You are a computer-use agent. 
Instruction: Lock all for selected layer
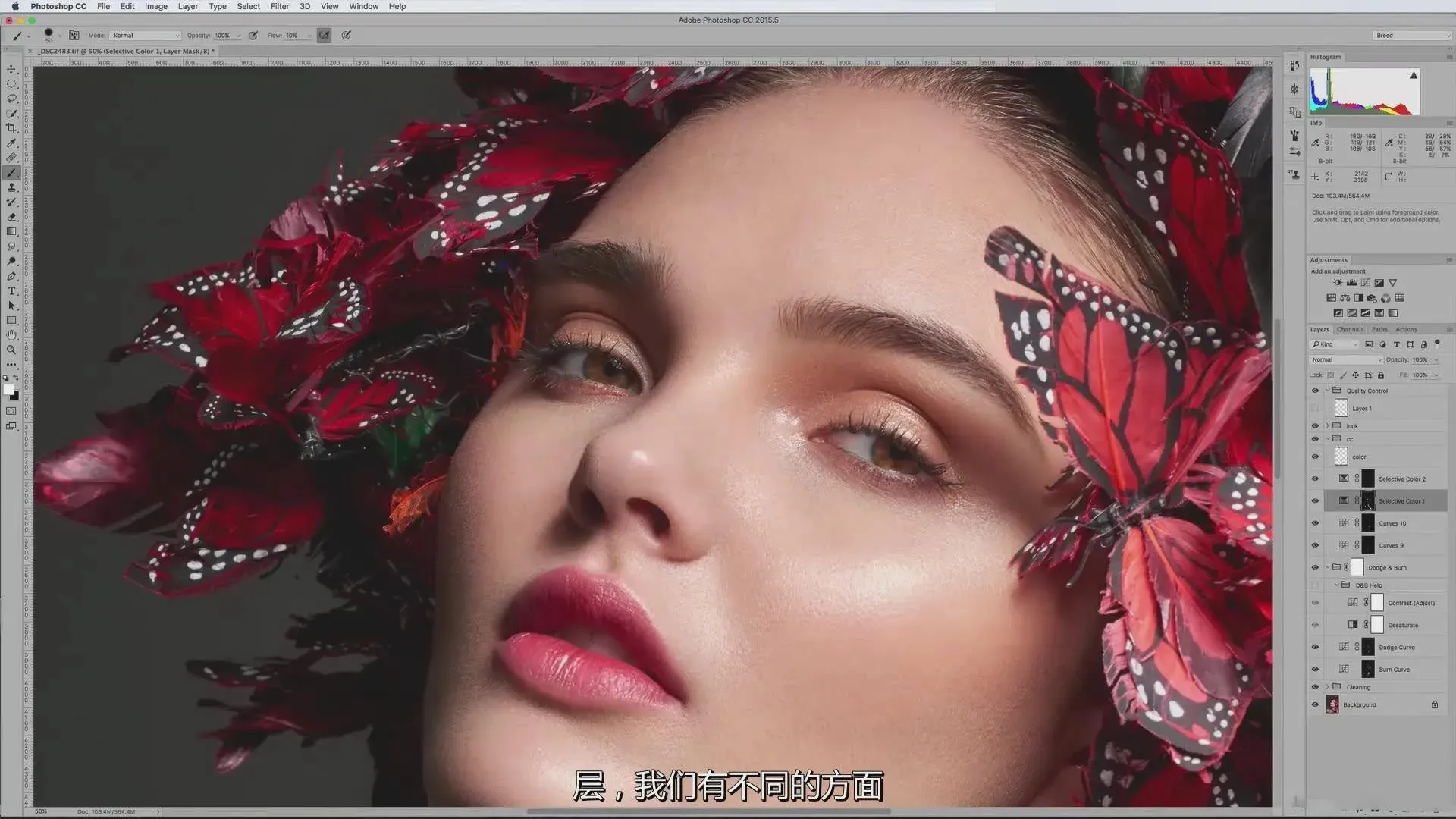click(x=1381, y=375)
